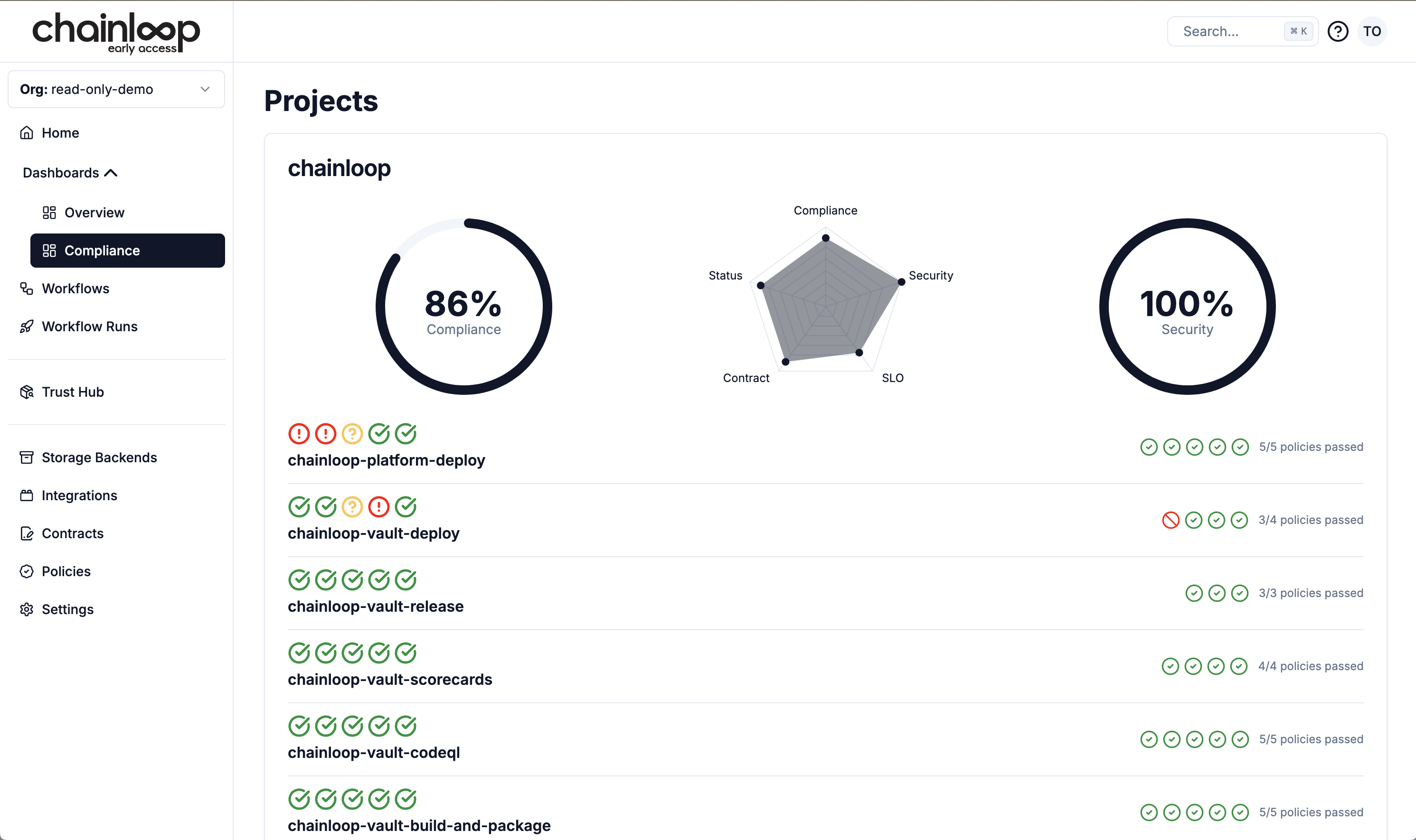Viewport: 1416px width, 840px height.
Task: Click the Policies badge icon in sidebar
Action: 27,571
